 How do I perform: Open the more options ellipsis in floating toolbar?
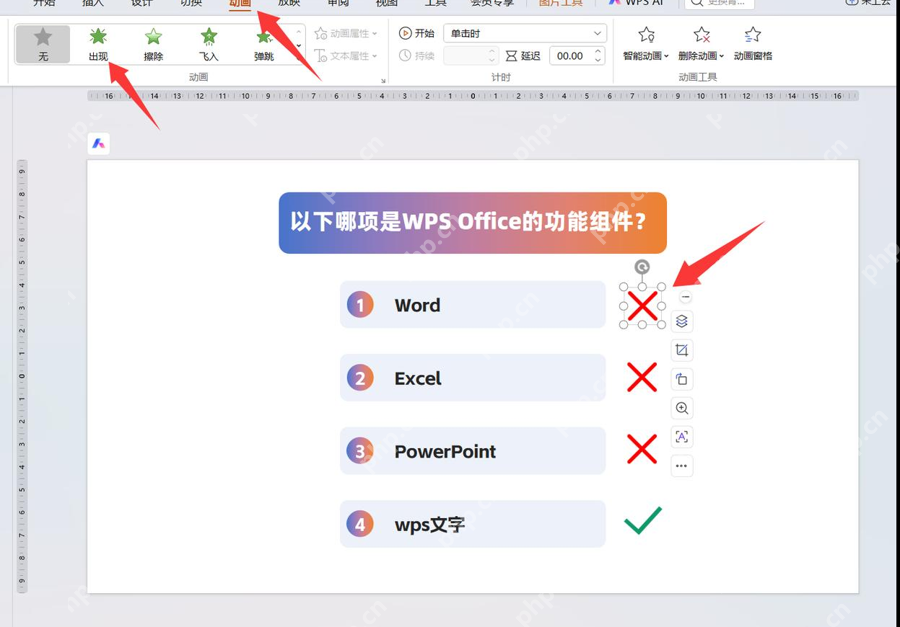682,466
